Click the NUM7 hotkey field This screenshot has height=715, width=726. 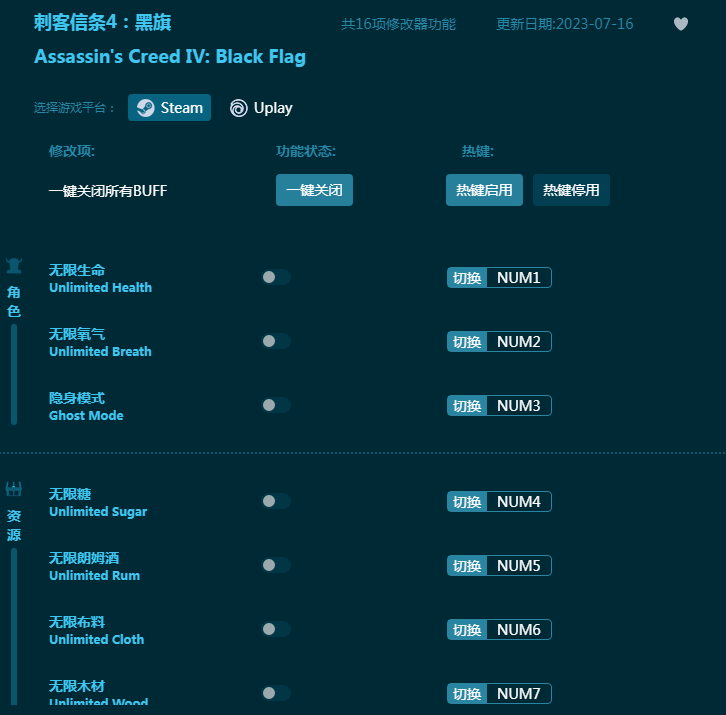point(519,693)
